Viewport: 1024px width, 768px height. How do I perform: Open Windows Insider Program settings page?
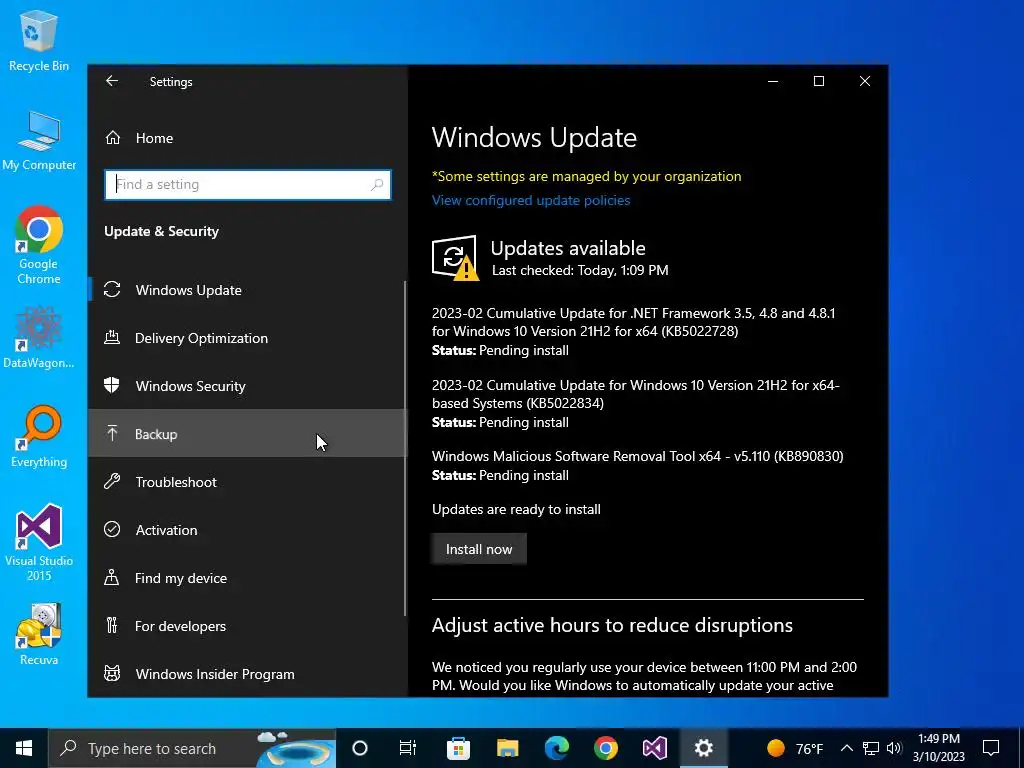click(247, 673)
